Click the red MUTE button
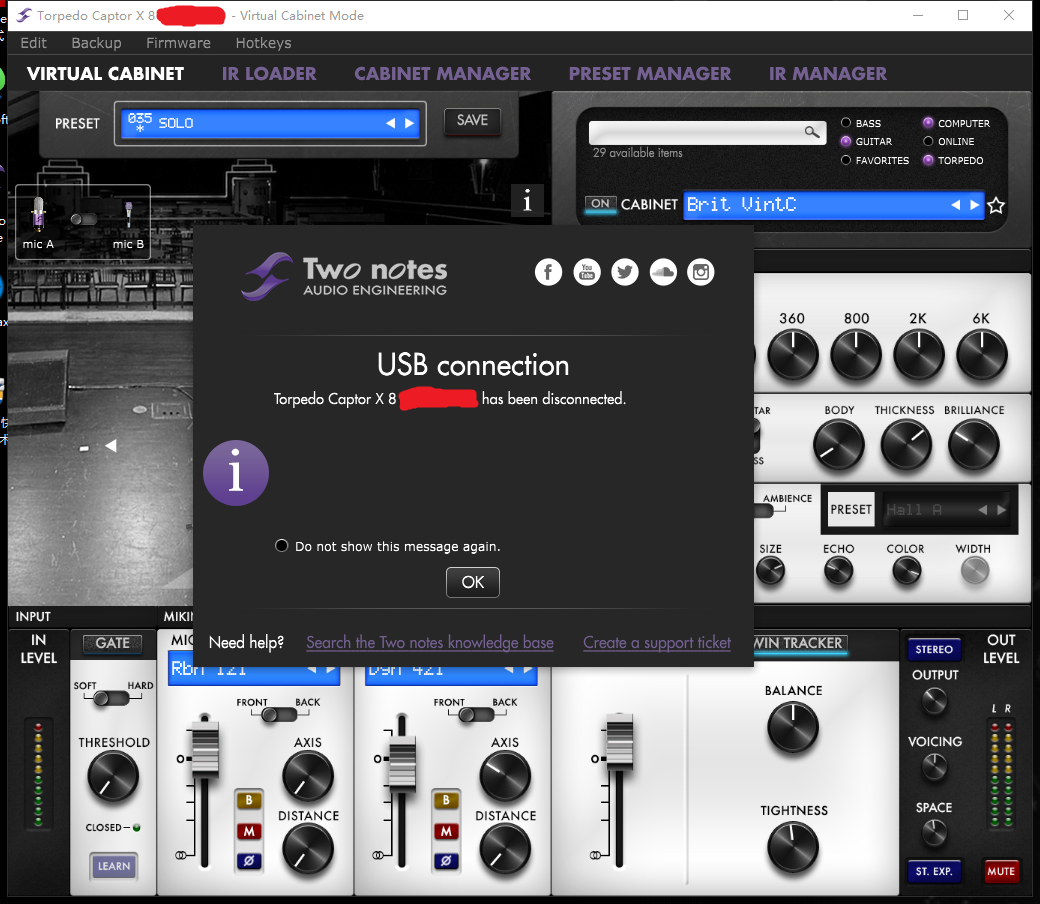This screenshot has height=904, width=1040. point(1001,871)
